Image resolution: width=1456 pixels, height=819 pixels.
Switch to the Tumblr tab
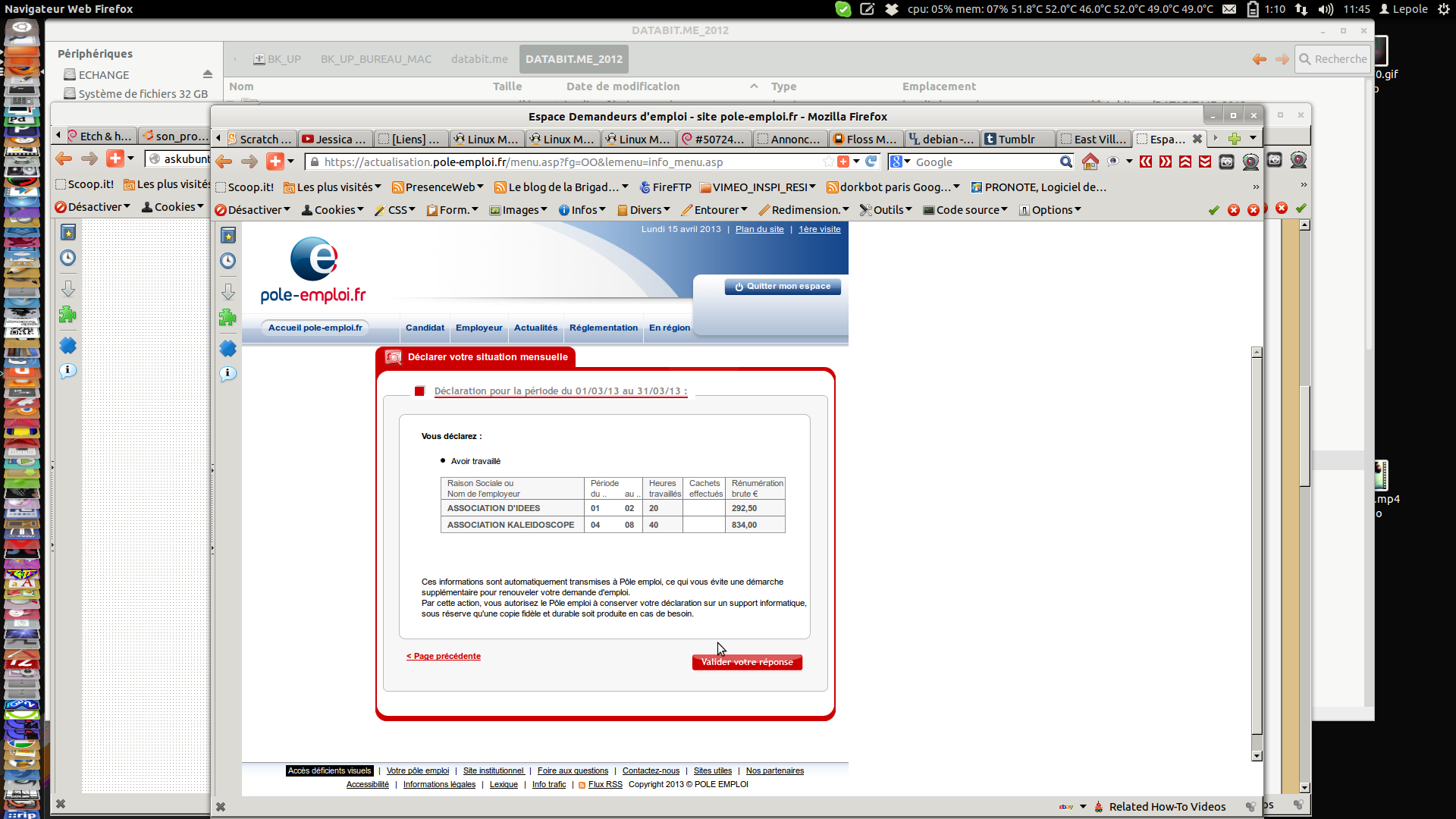point(1016,139)
